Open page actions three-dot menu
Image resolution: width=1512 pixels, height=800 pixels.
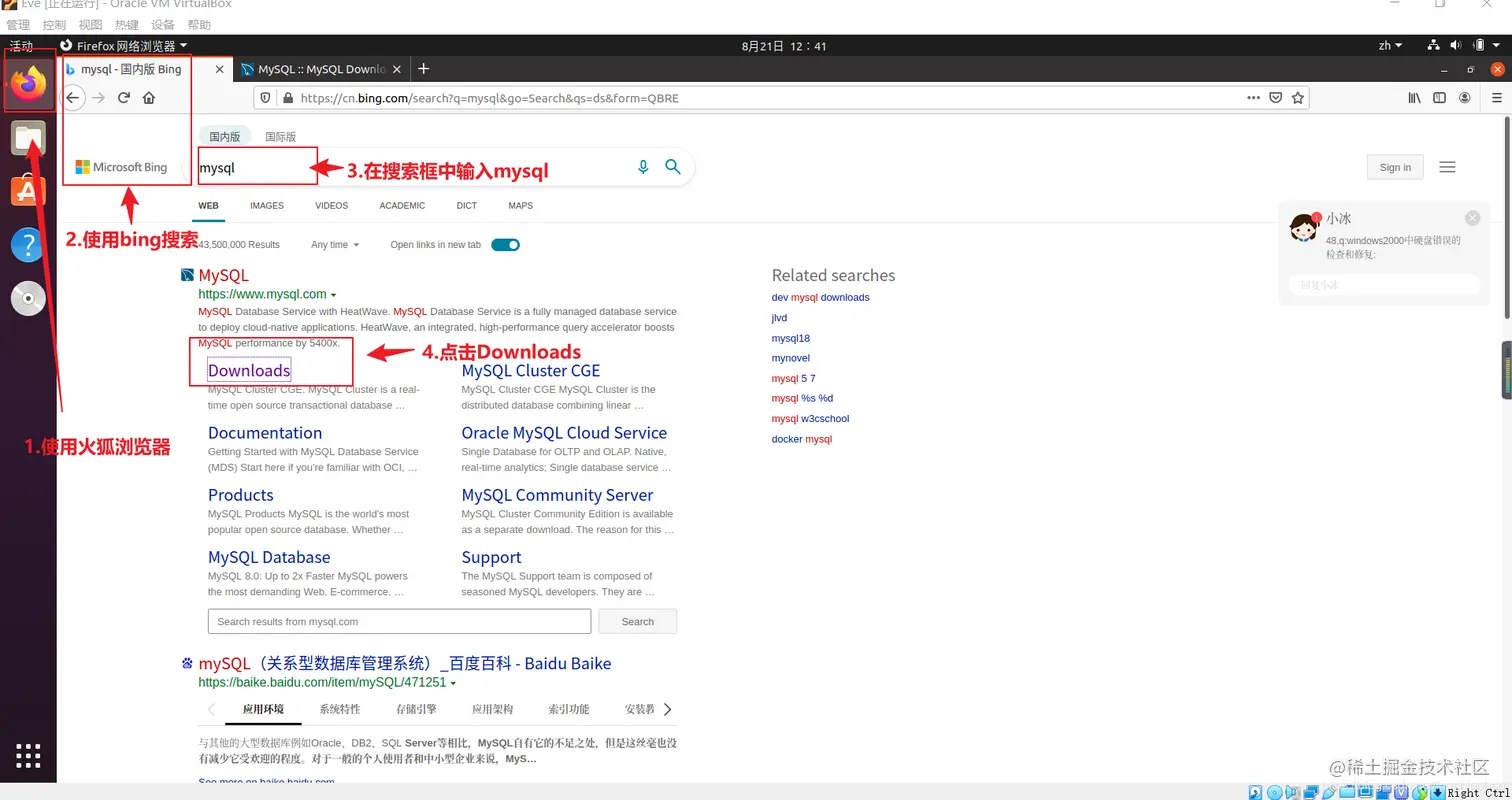point(1253,98)
